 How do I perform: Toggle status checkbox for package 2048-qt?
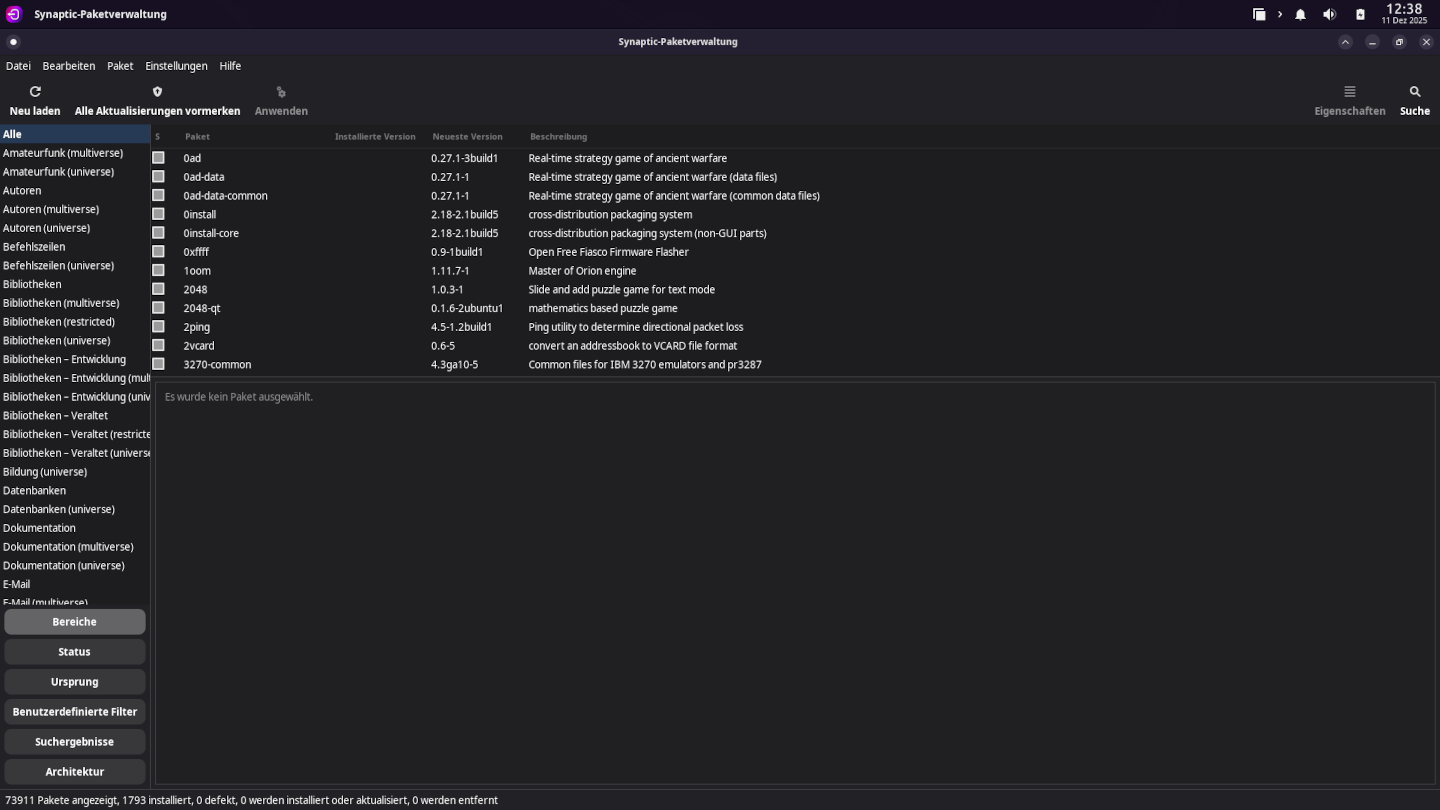point(158,308)
